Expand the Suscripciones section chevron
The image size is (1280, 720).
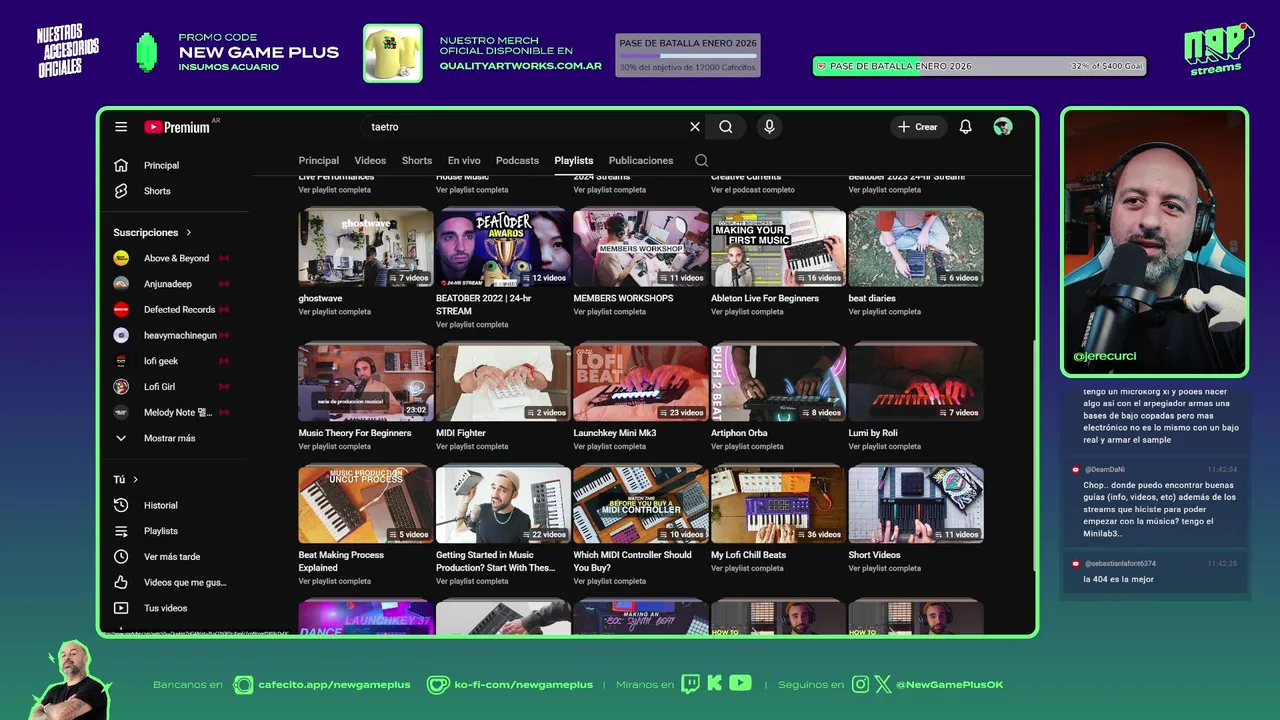tap(188, 232)
